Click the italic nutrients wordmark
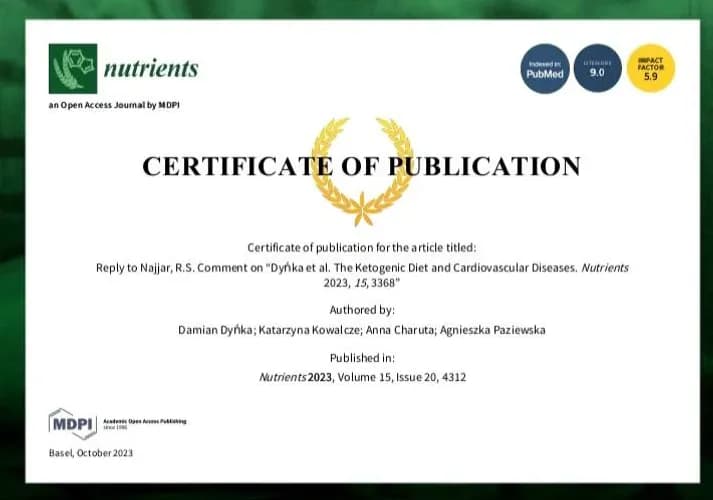The height and width of the screenshot is (500, 713). click(152, 69)
